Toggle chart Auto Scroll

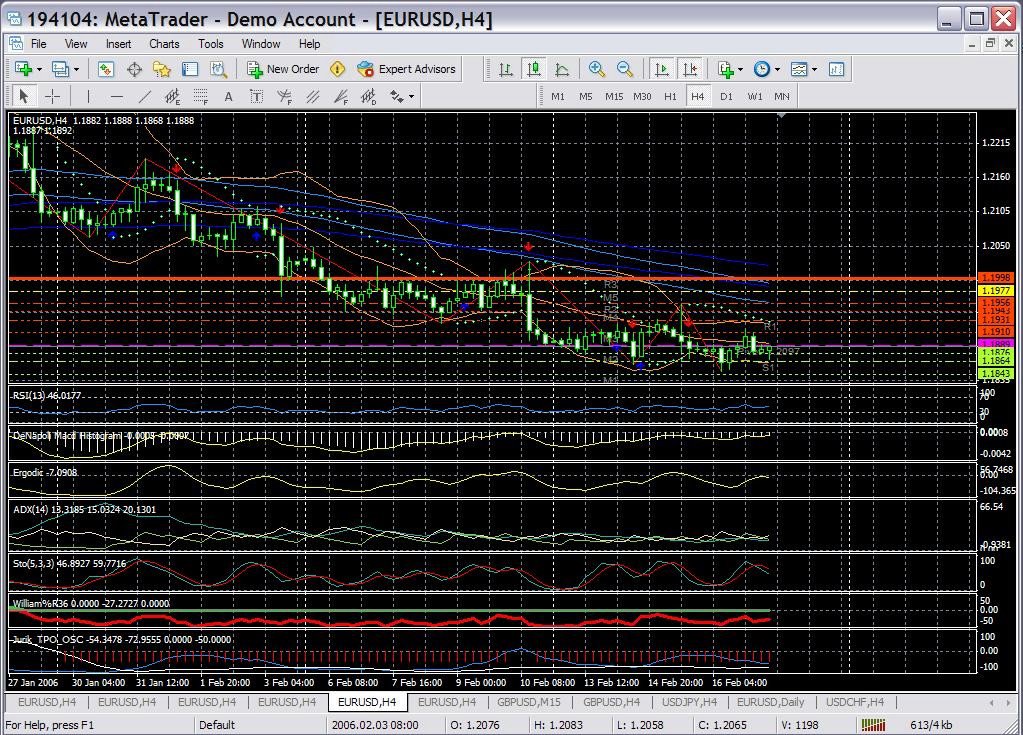tap(662, 69)
